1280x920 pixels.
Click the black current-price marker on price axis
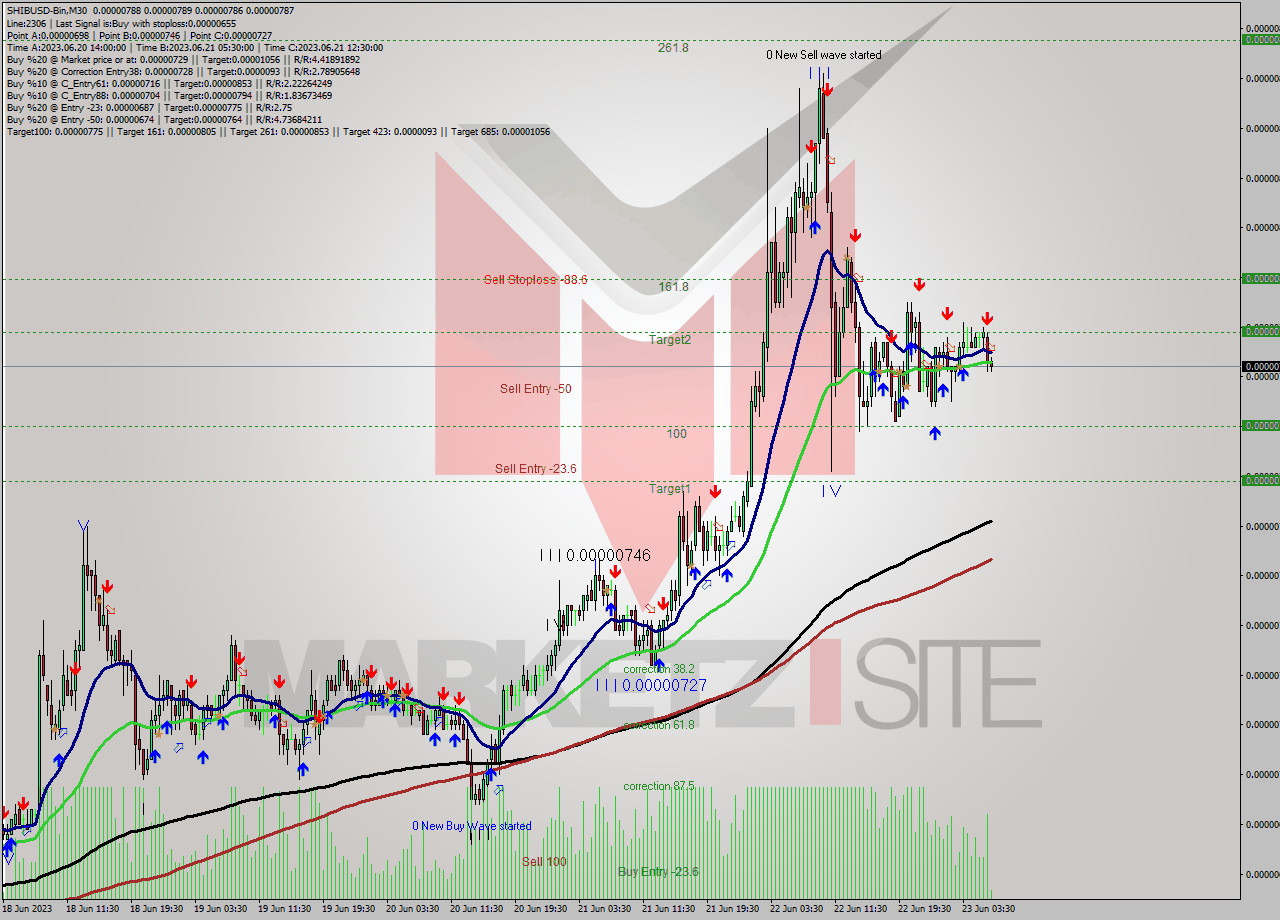click(1260, 367)
